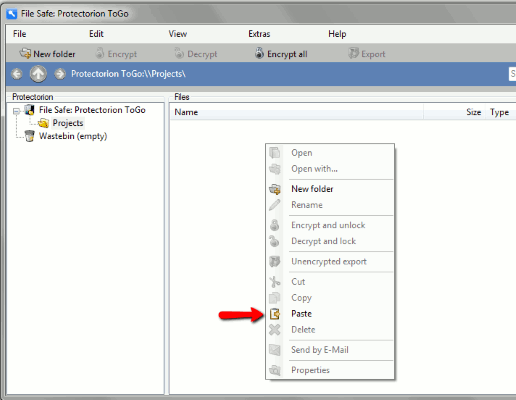
Task: Select Wastebin (empty) in the tree
Action: point(73,136)
